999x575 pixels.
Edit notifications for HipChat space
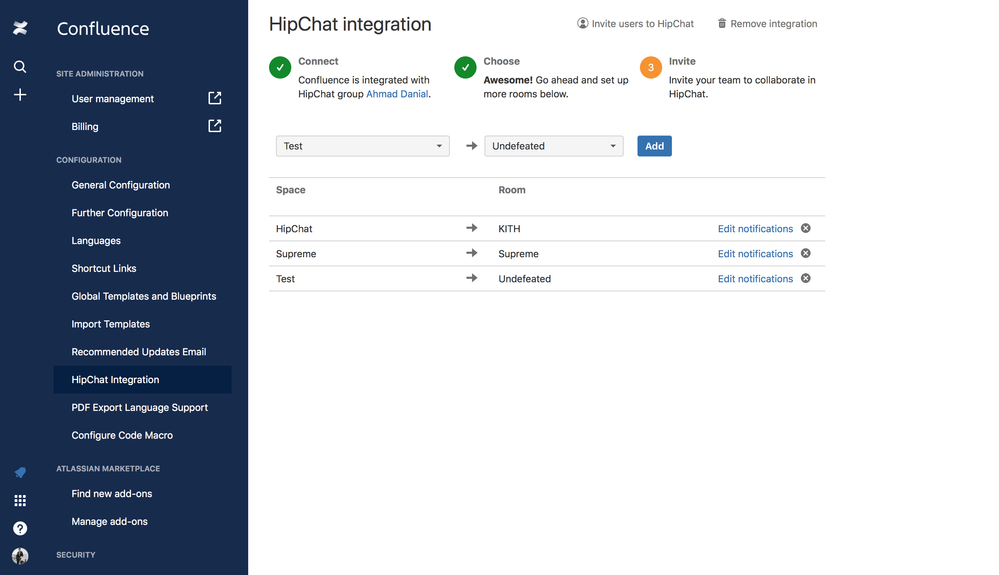click(755, 229)
